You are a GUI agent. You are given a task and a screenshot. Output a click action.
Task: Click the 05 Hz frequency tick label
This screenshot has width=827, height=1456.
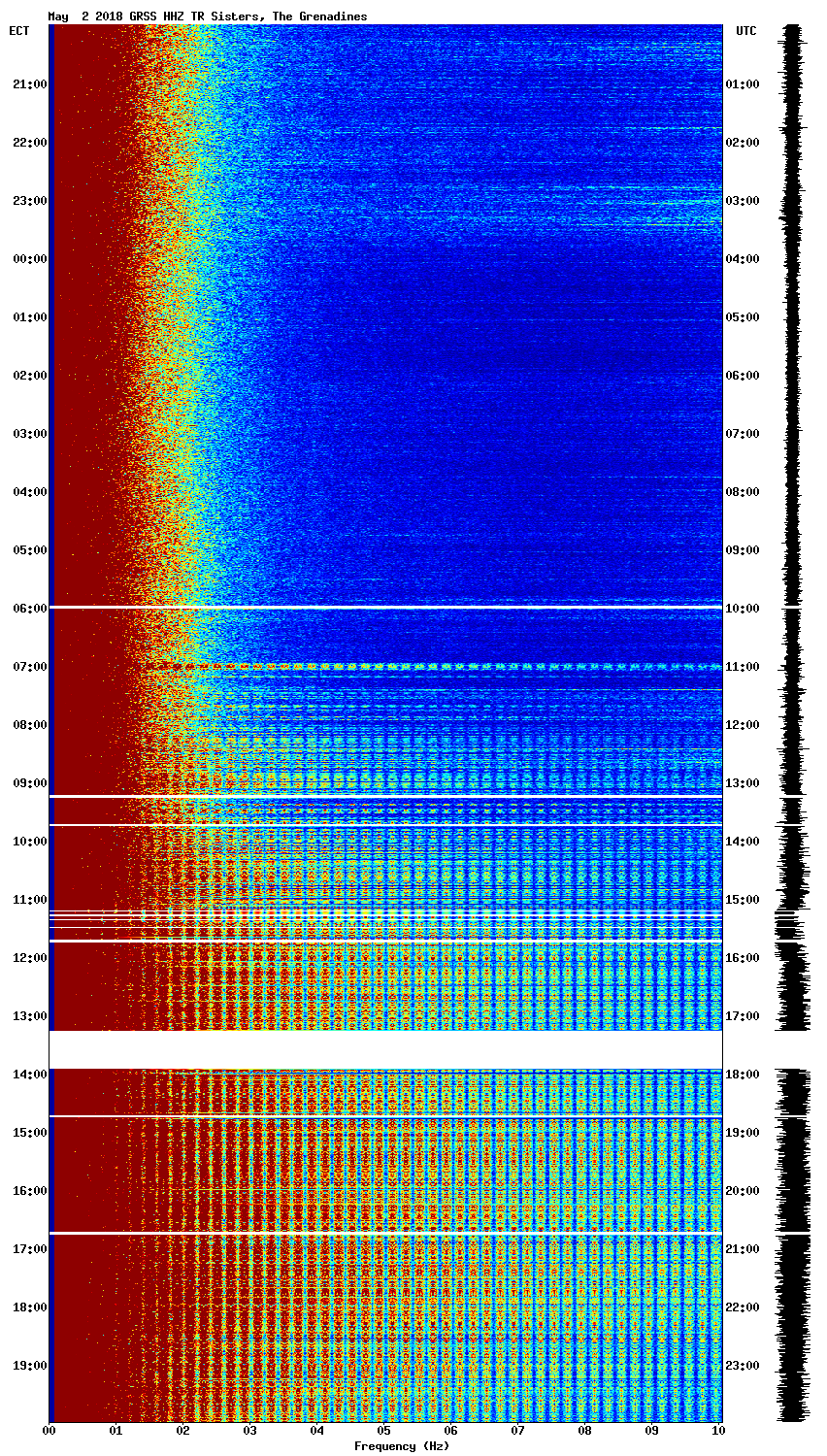click(x=384, y=1431)
